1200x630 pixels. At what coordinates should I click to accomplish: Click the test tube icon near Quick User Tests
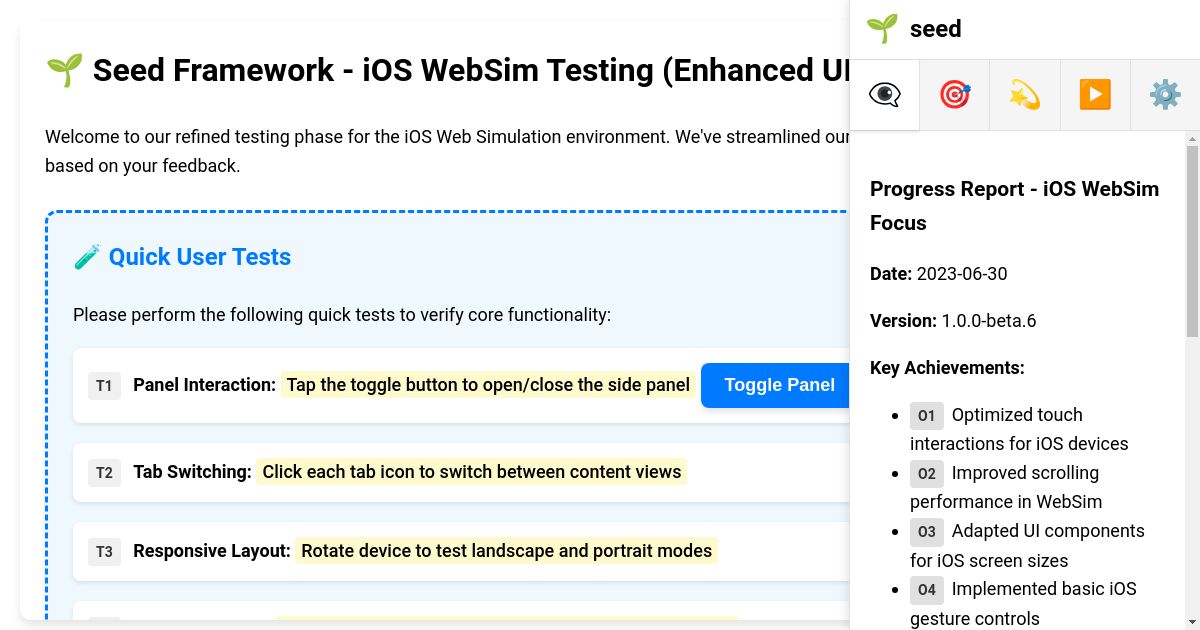pos(86,256)
